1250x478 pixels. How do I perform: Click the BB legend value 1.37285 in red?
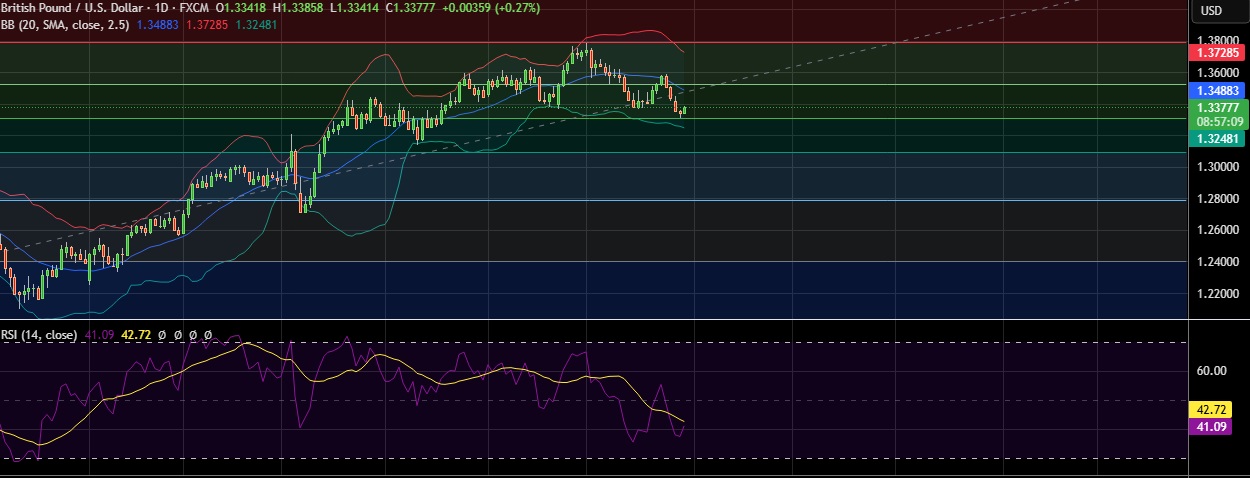tap(209, 24)
